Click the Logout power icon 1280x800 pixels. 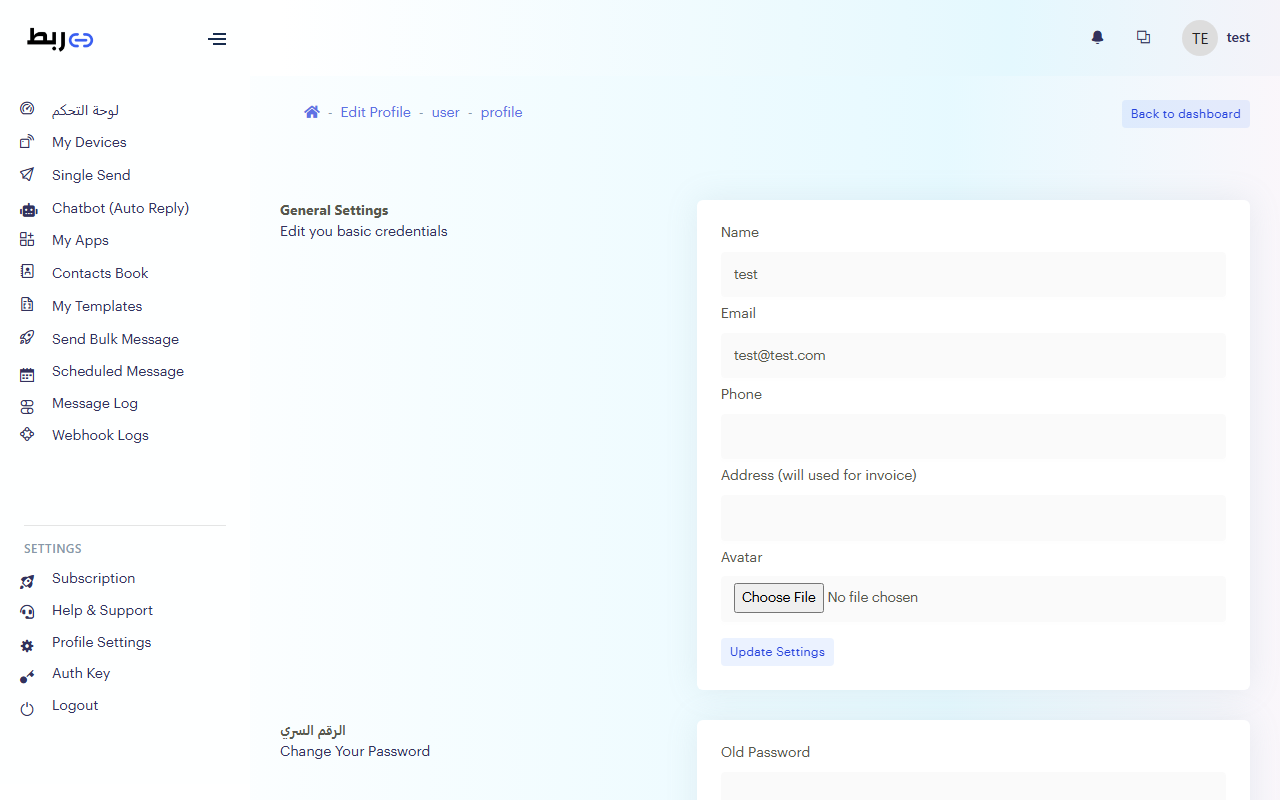pos(27,707)
